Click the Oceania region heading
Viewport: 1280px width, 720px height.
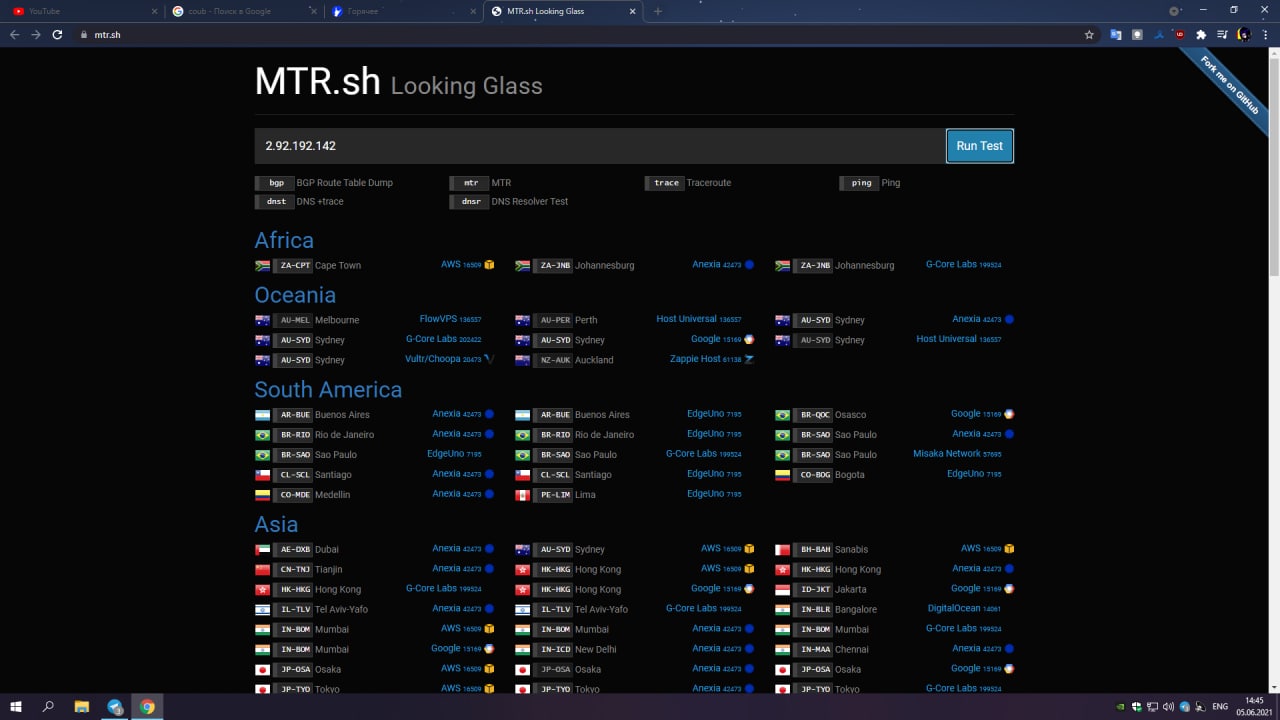(x=295, y=295)
